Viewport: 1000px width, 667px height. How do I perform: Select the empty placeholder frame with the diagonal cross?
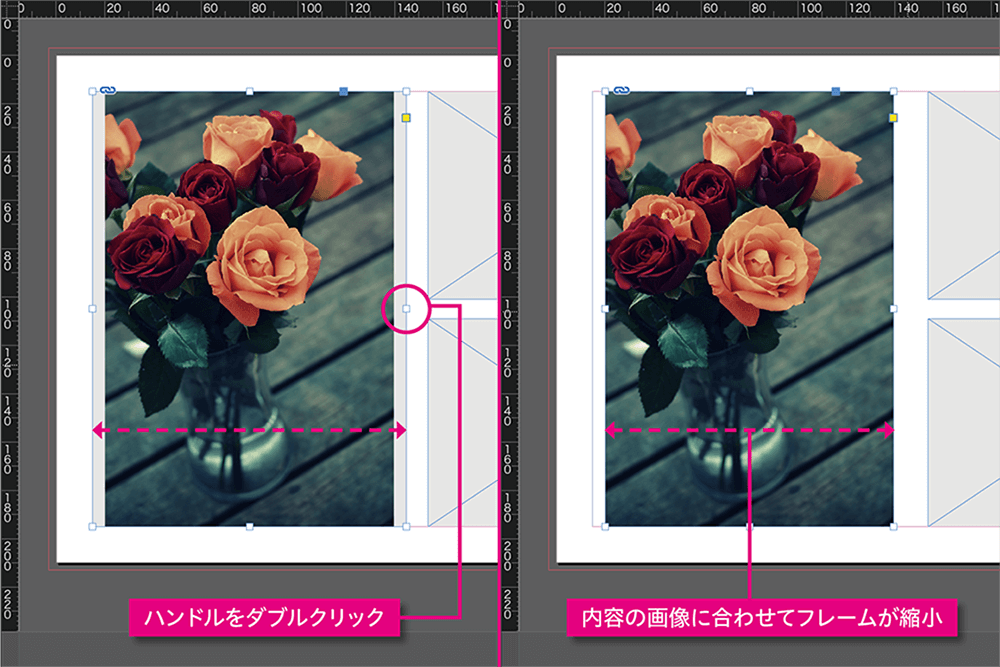(460, 190)
